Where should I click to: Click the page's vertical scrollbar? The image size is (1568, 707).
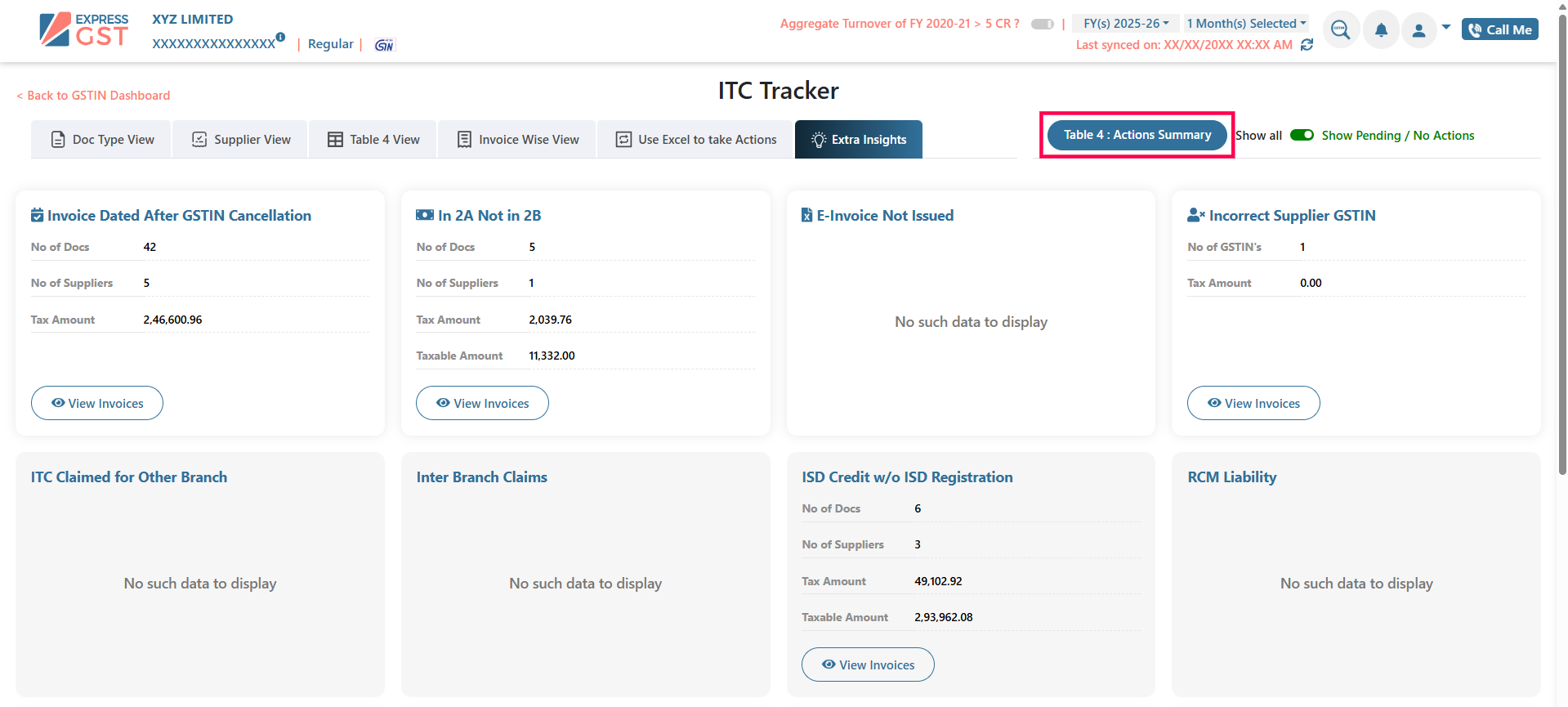pos(1562,245)
